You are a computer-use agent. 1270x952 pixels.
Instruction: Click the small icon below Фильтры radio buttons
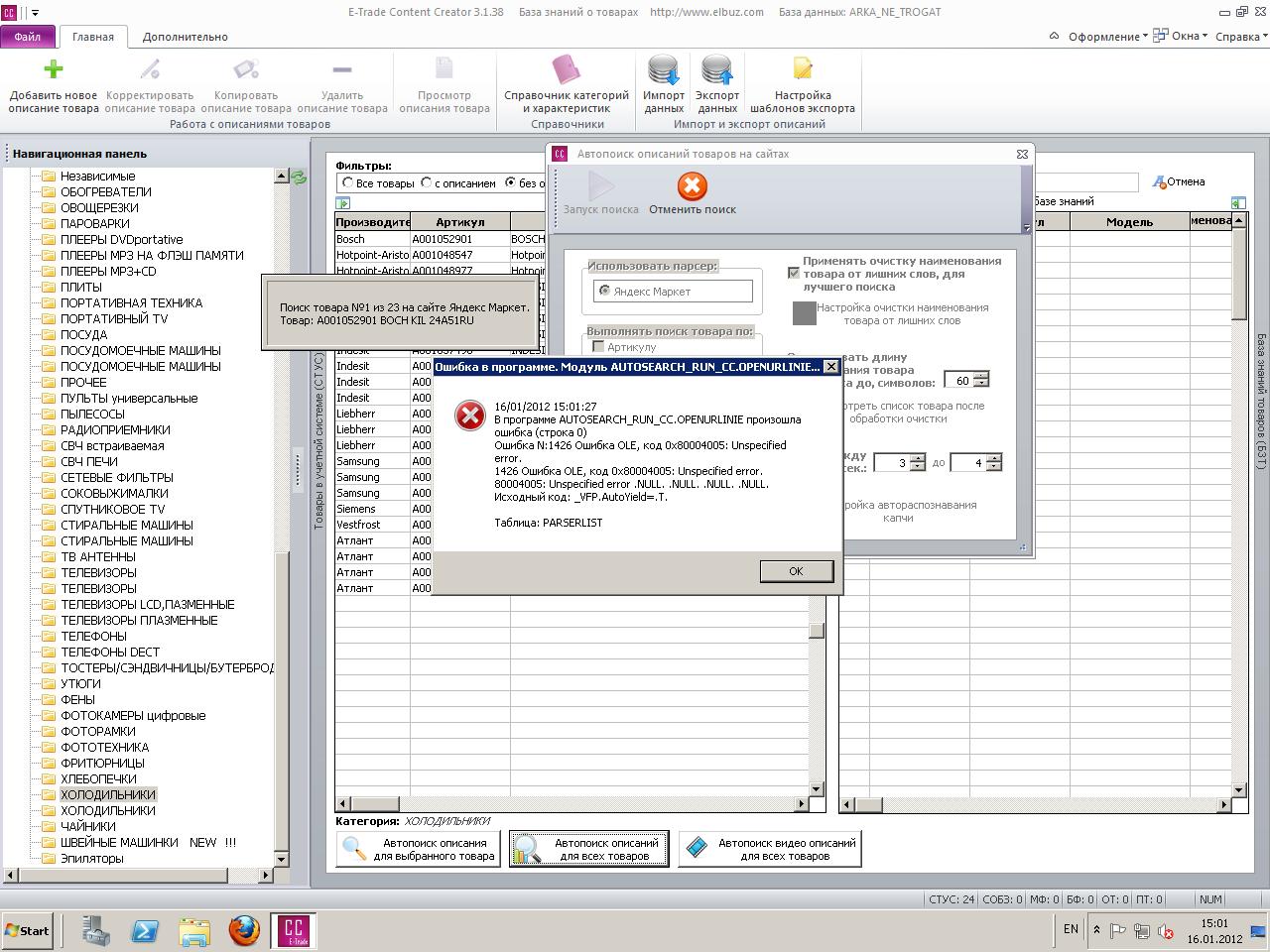click(x=343, y=202)
